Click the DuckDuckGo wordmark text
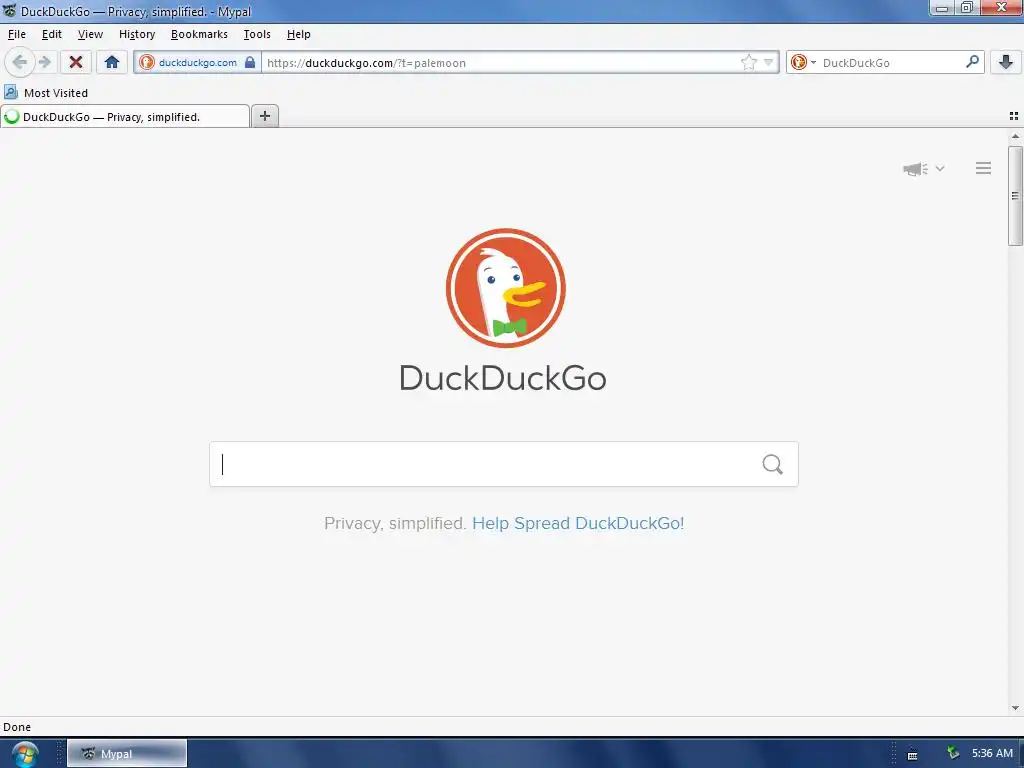 pyautogui.click(x=503, y=378)
